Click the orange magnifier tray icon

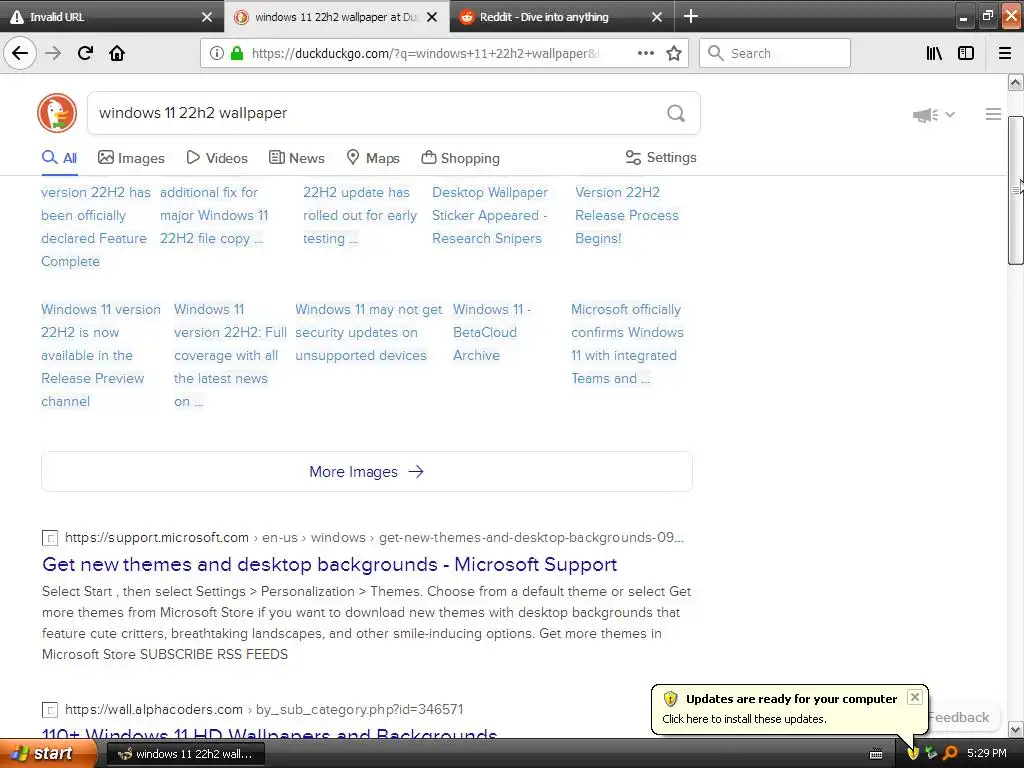pyautogui.click(x=951, y=753)
